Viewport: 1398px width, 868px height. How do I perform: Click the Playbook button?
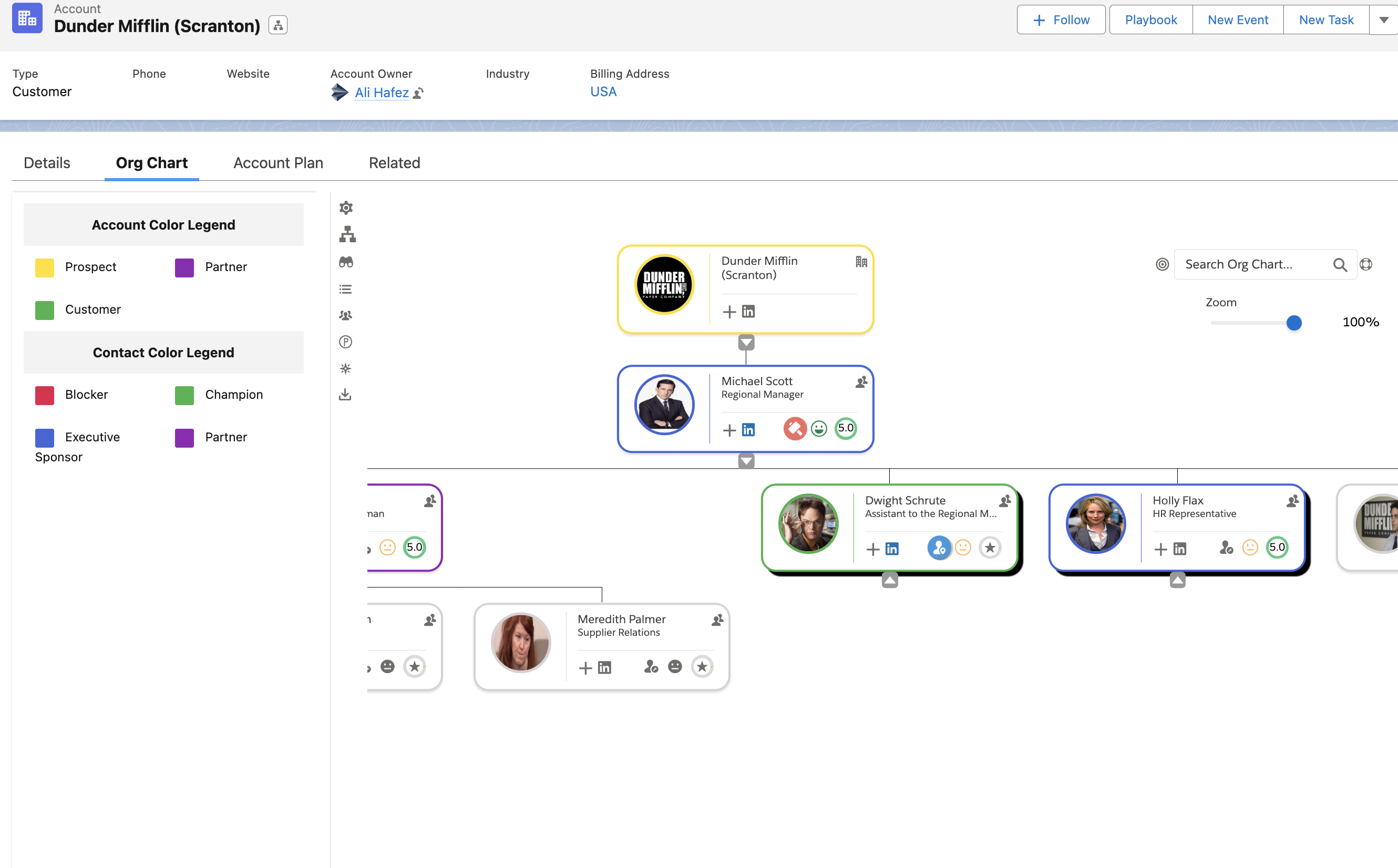point(1150,20)
